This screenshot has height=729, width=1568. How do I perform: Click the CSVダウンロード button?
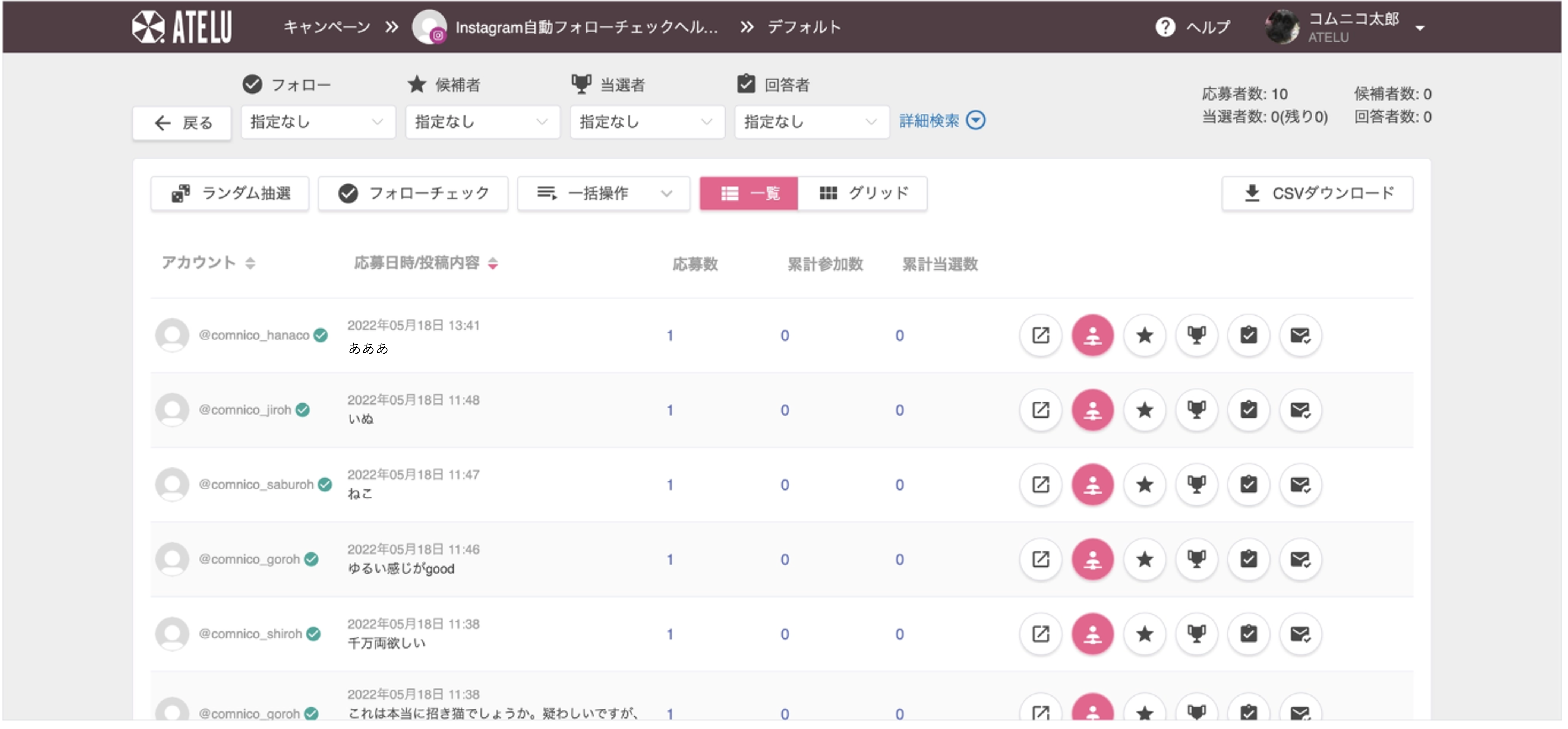click(x=1317, y=193)
